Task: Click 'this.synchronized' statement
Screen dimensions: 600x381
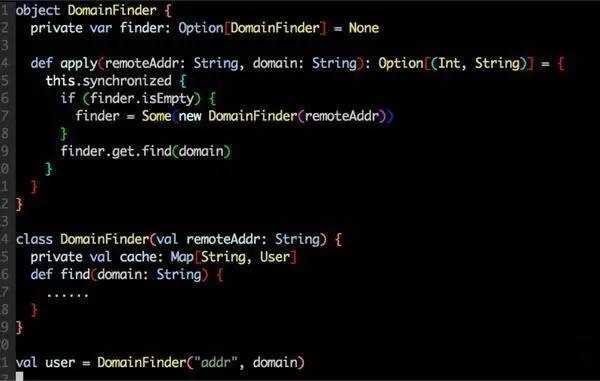Action: [x=108, y=81]
